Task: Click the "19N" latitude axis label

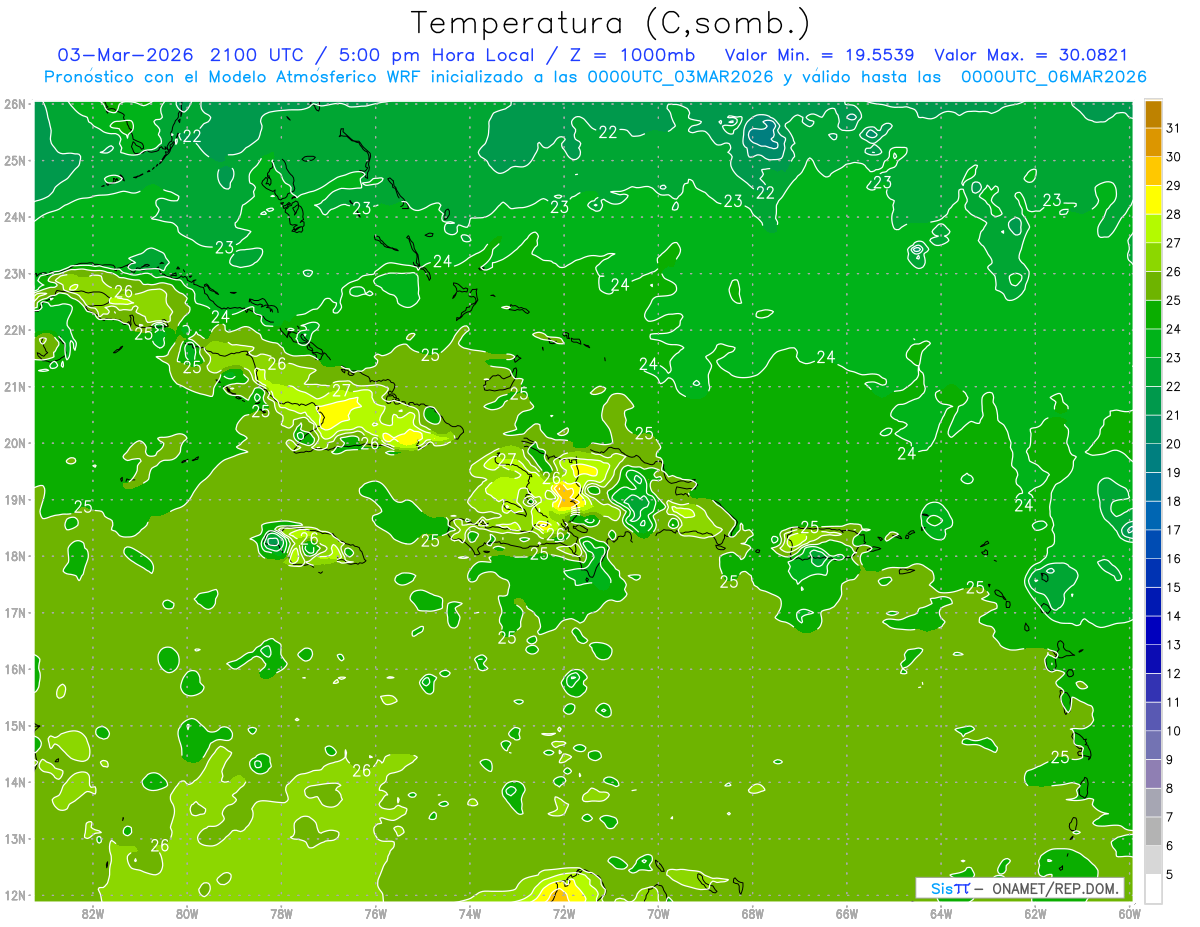Action: coord(14,499)
